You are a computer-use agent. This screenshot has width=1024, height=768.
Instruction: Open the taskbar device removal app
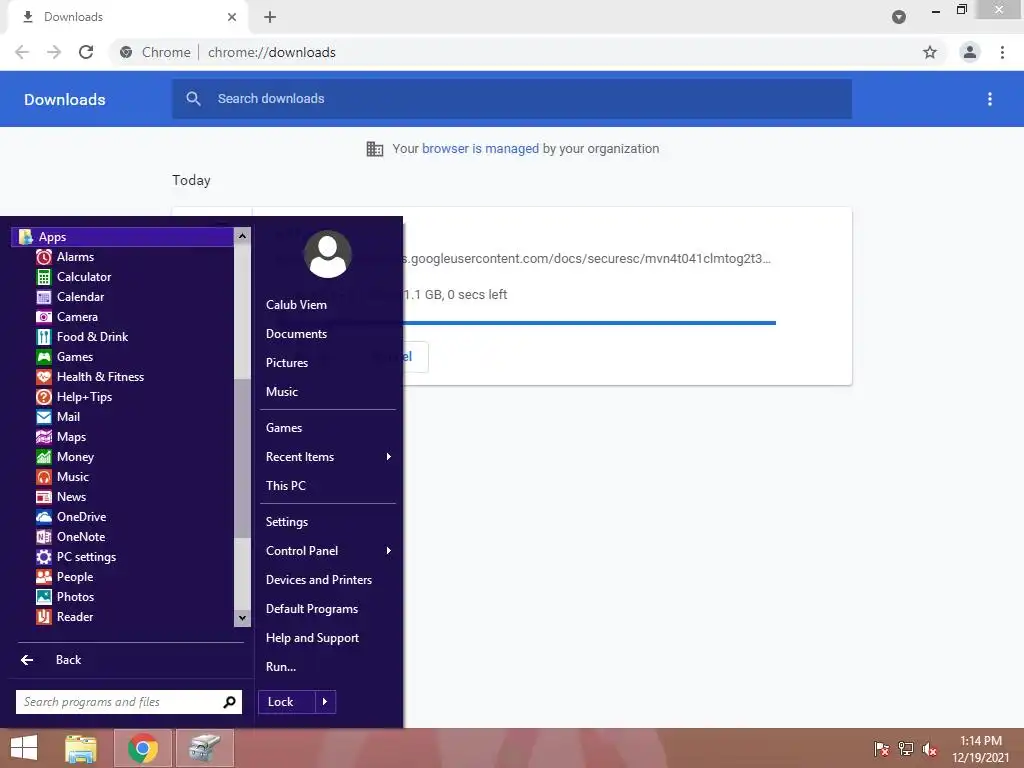coord(205,748)
